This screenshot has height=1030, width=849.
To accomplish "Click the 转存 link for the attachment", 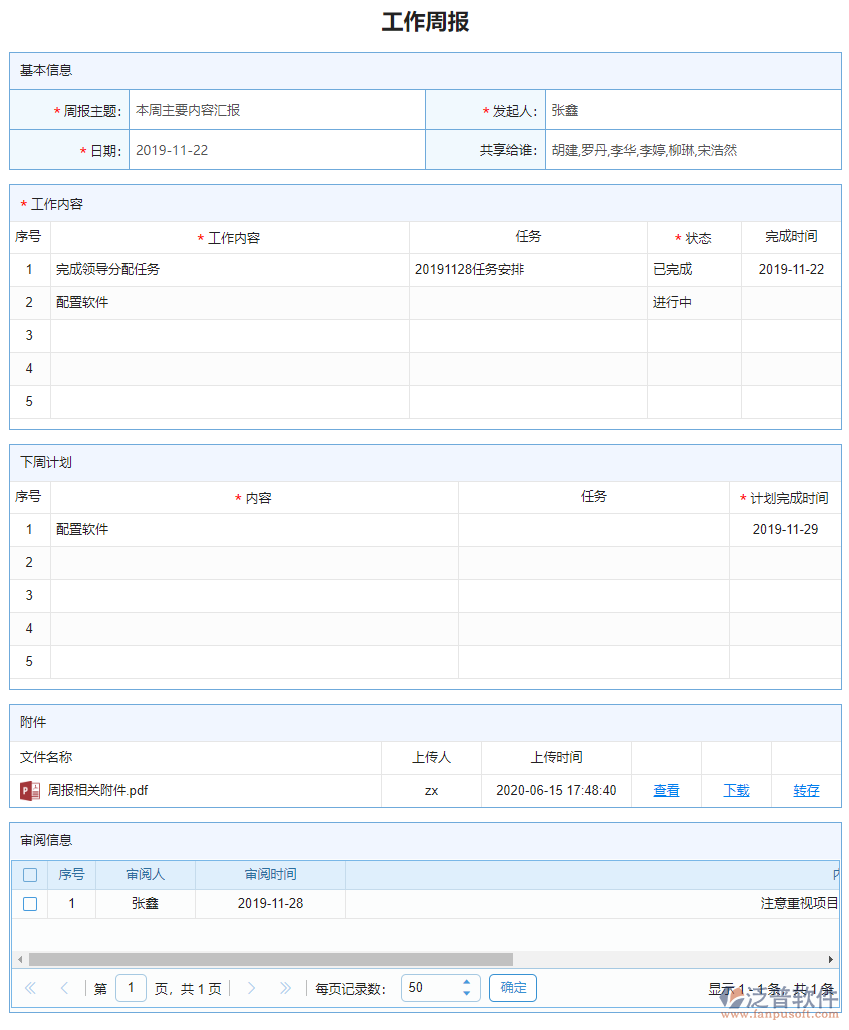I will coord(806,790).
